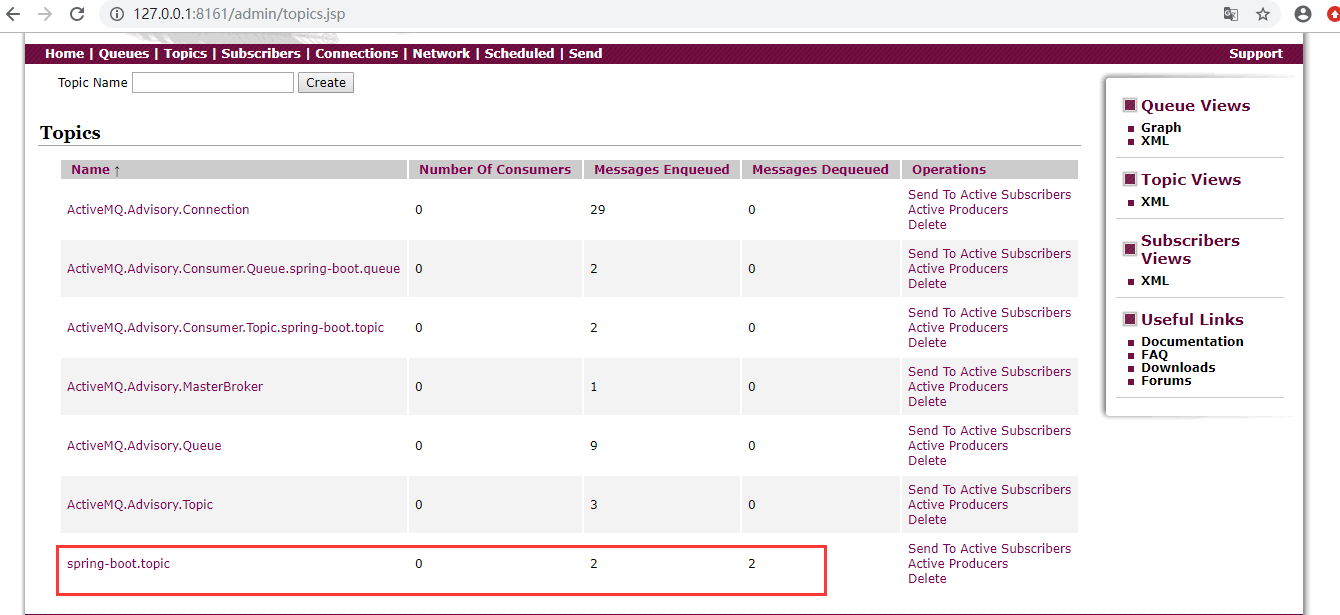
Task: Click the address bar URL
Action: pos(240,14)
